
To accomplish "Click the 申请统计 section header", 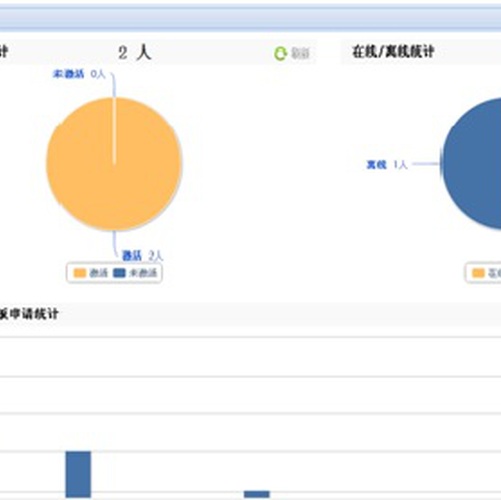I will pyautogui.click(x=29, y=314).
